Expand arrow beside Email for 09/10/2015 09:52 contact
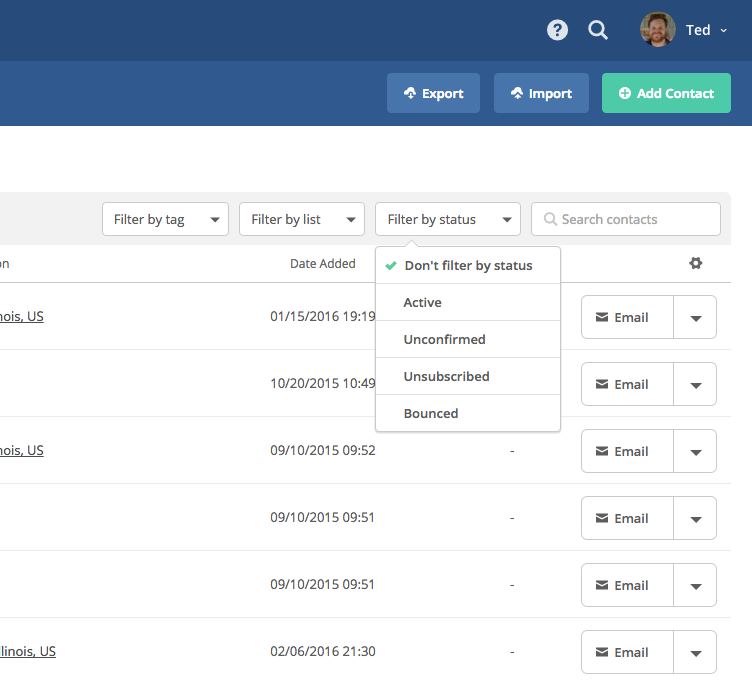This screenshot has width=752, height=682. coord(696,451)
